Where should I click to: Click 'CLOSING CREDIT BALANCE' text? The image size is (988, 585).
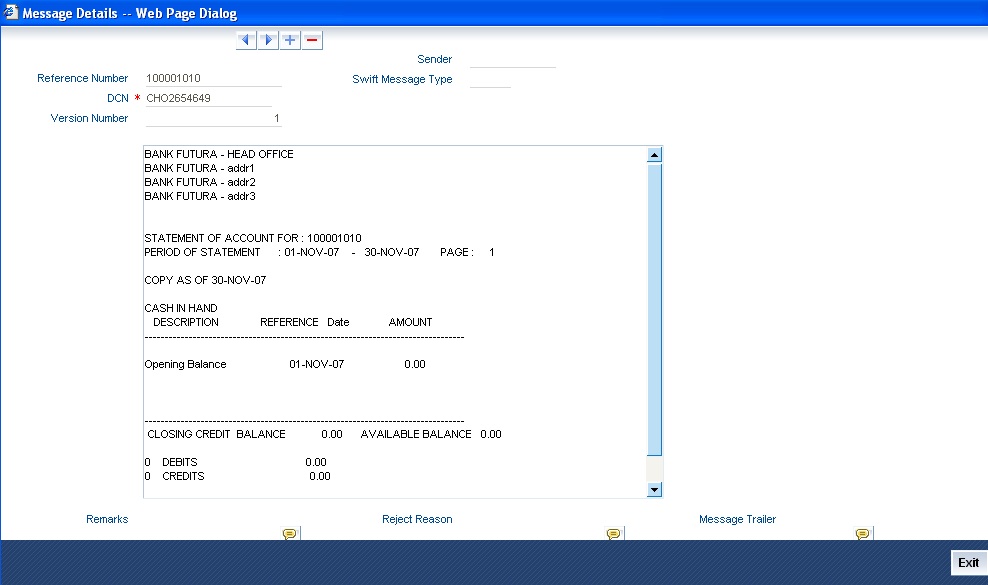216,434
